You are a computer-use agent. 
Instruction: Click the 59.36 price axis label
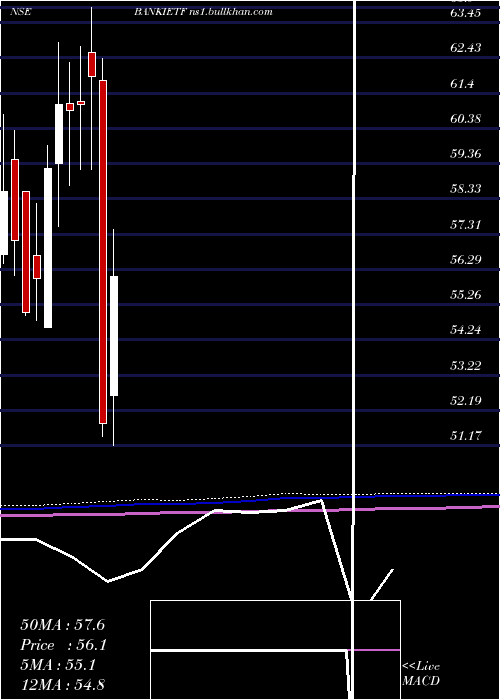click(466, 154)
